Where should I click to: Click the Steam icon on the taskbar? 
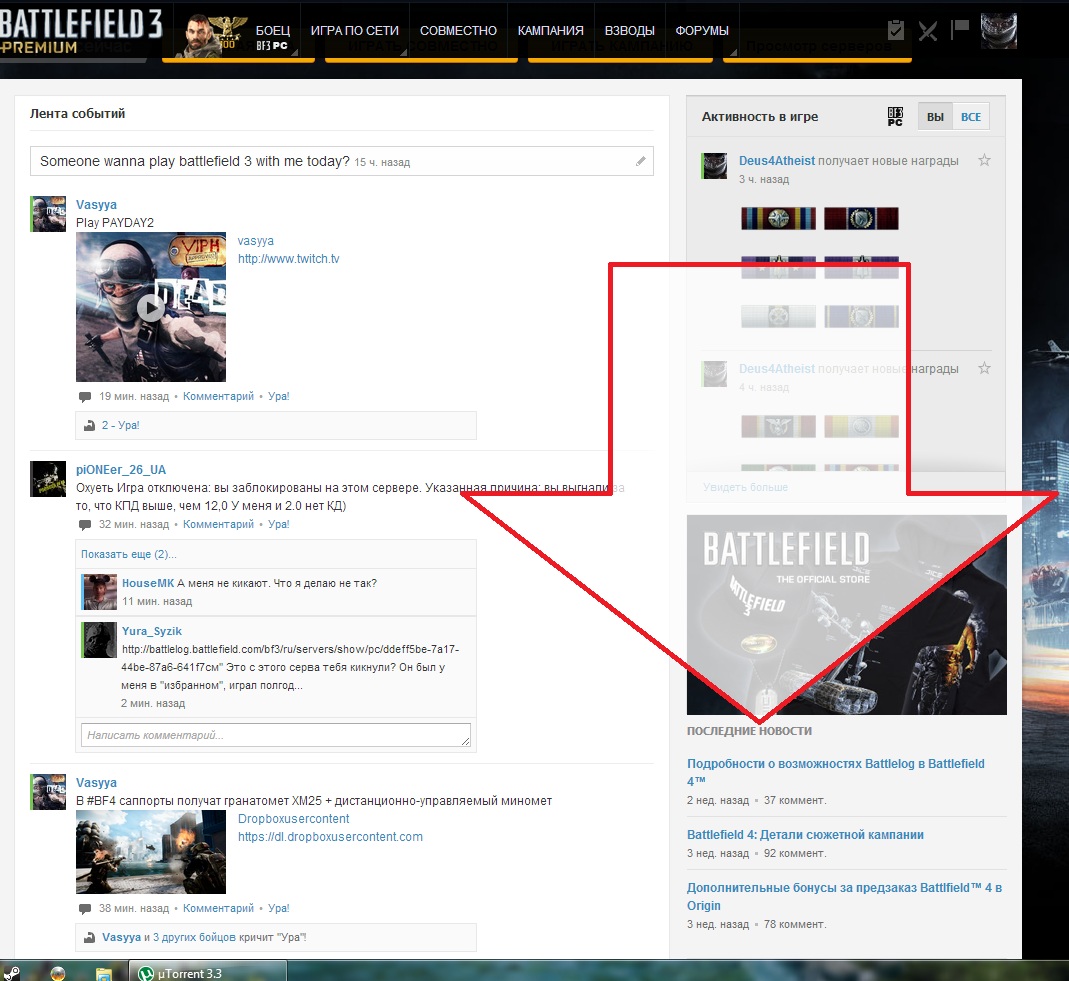11,974
